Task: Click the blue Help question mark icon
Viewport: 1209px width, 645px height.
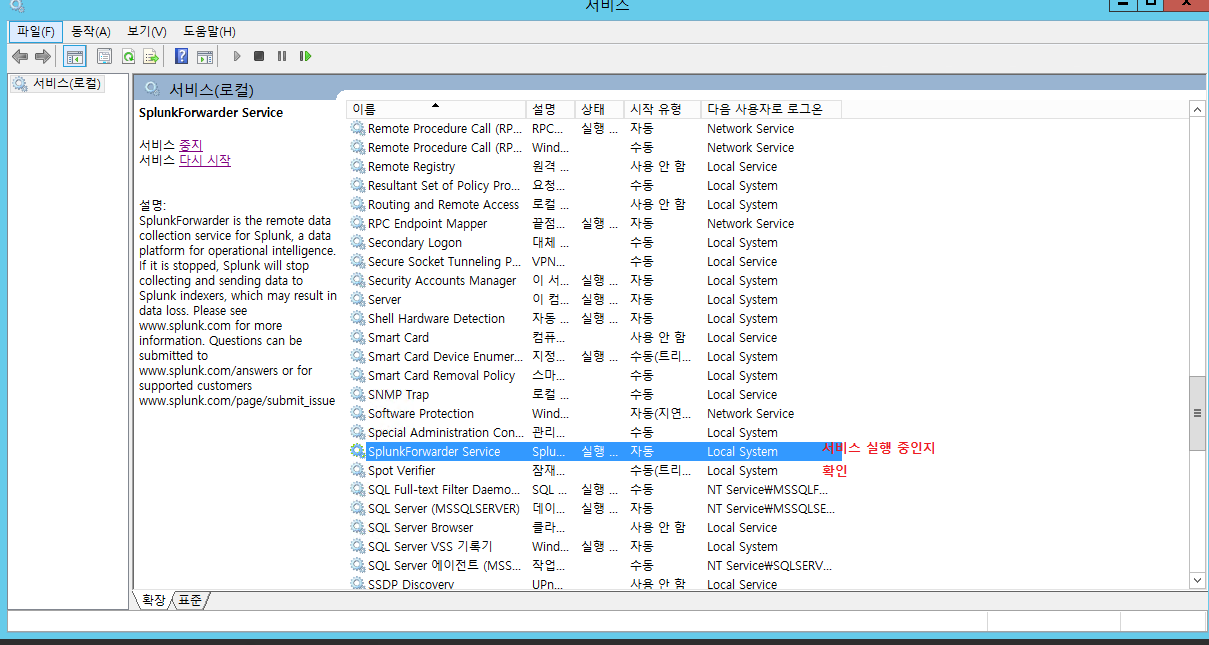Action: [x=182, y=56]
